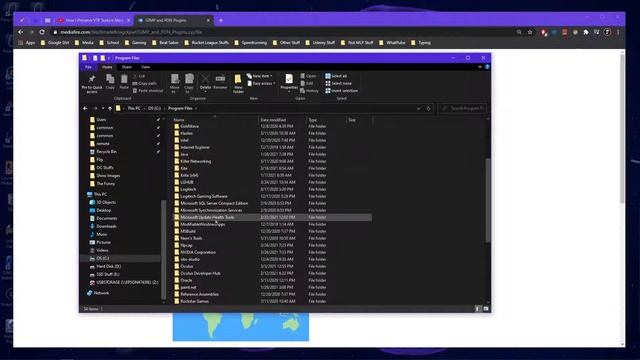Go back in File Explorer

click(85, 109)
